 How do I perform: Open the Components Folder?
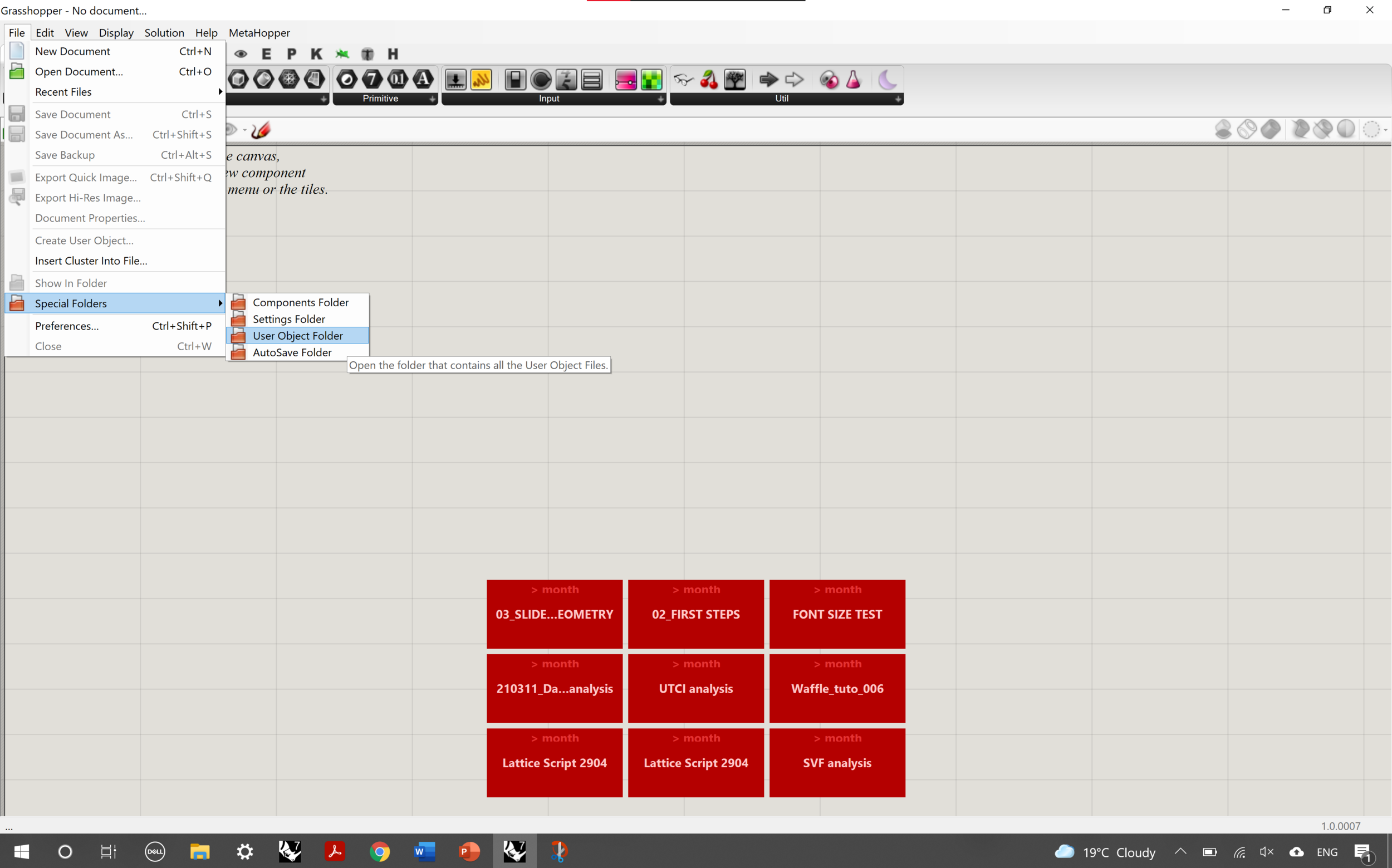pos(298,302)
